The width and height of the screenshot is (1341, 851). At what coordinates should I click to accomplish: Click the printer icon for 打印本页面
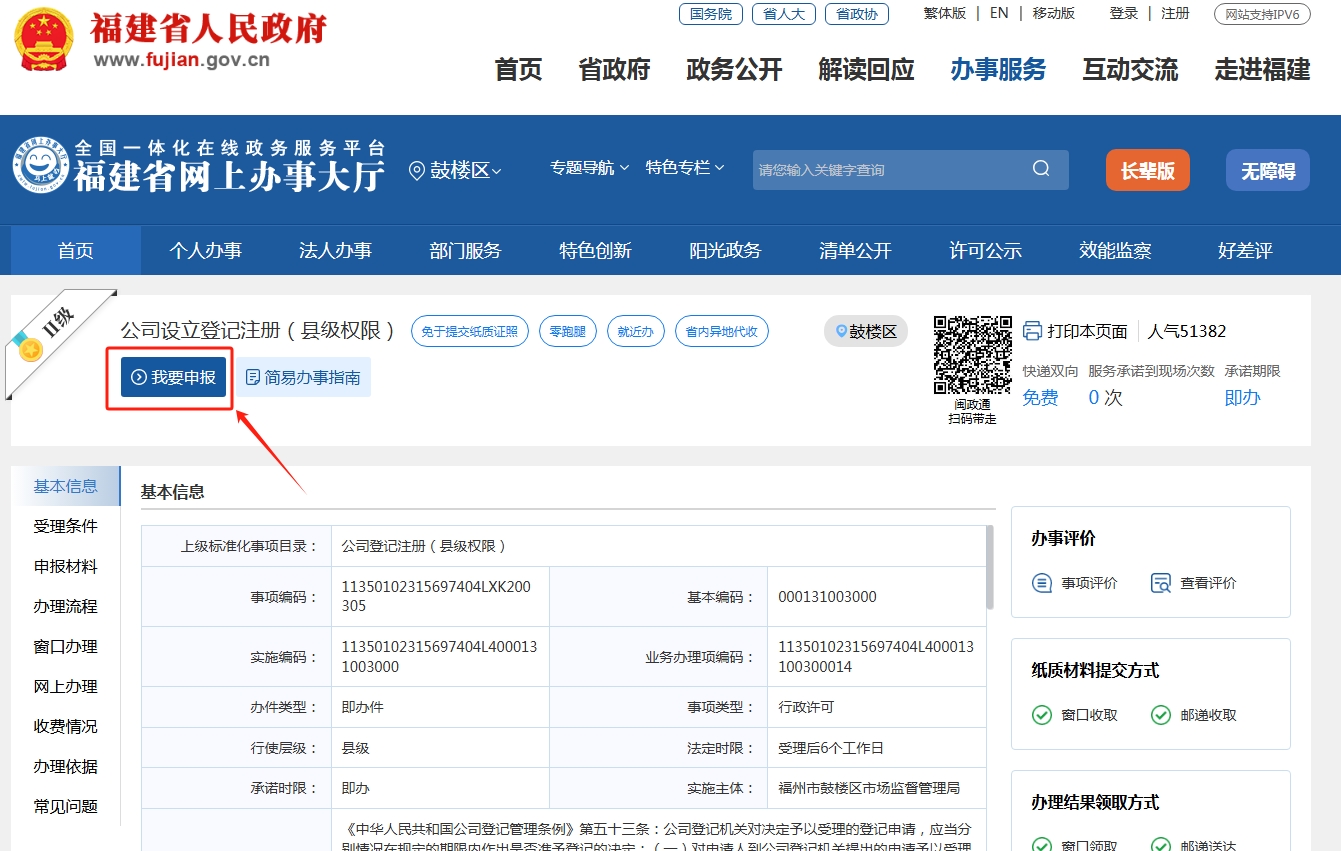coord(1032,331)
